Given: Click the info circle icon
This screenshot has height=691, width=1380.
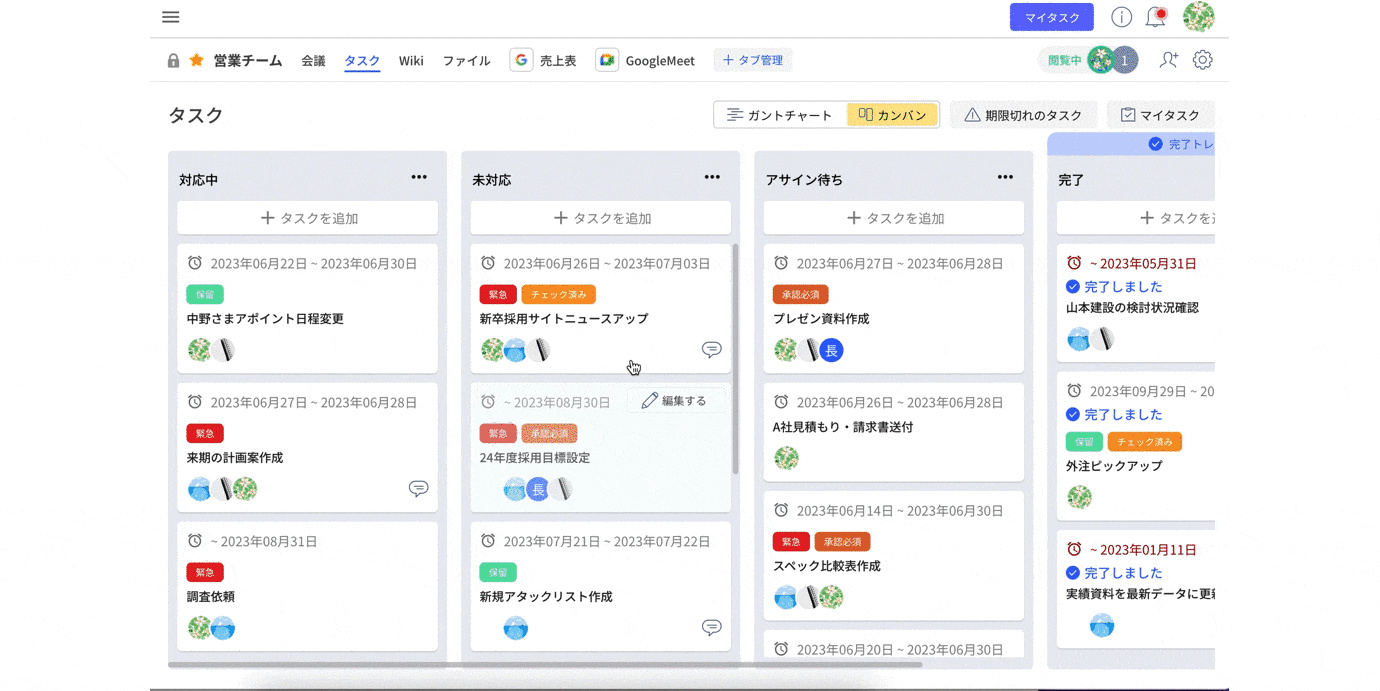Looking at the screenshot, I should pos(1122,17).
